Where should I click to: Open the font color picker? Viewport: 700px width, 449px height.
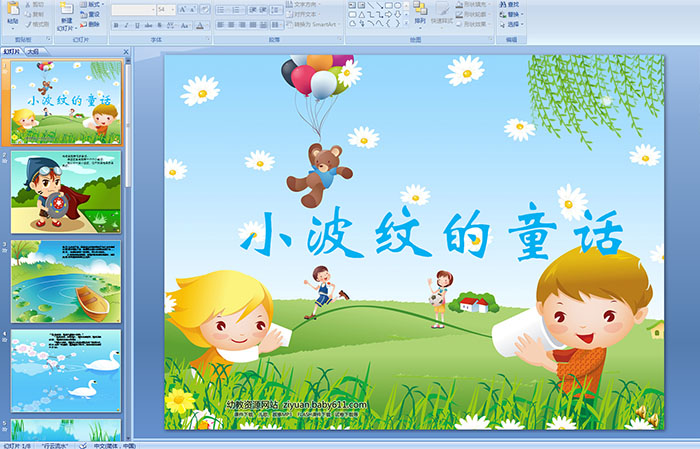tap(201, 25)
